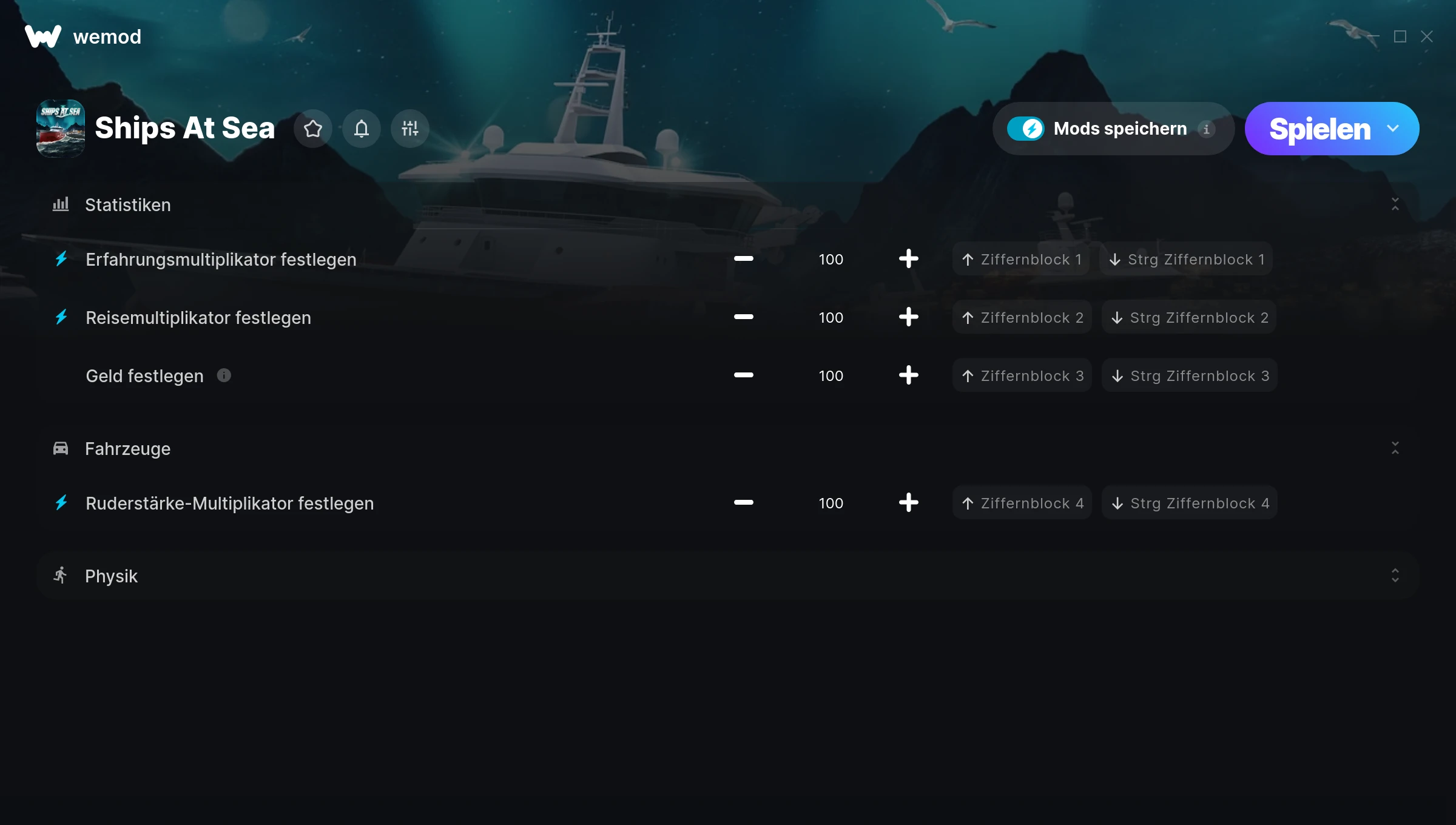Decrease Reisemultiplikator value with minus

click(743, 317)
